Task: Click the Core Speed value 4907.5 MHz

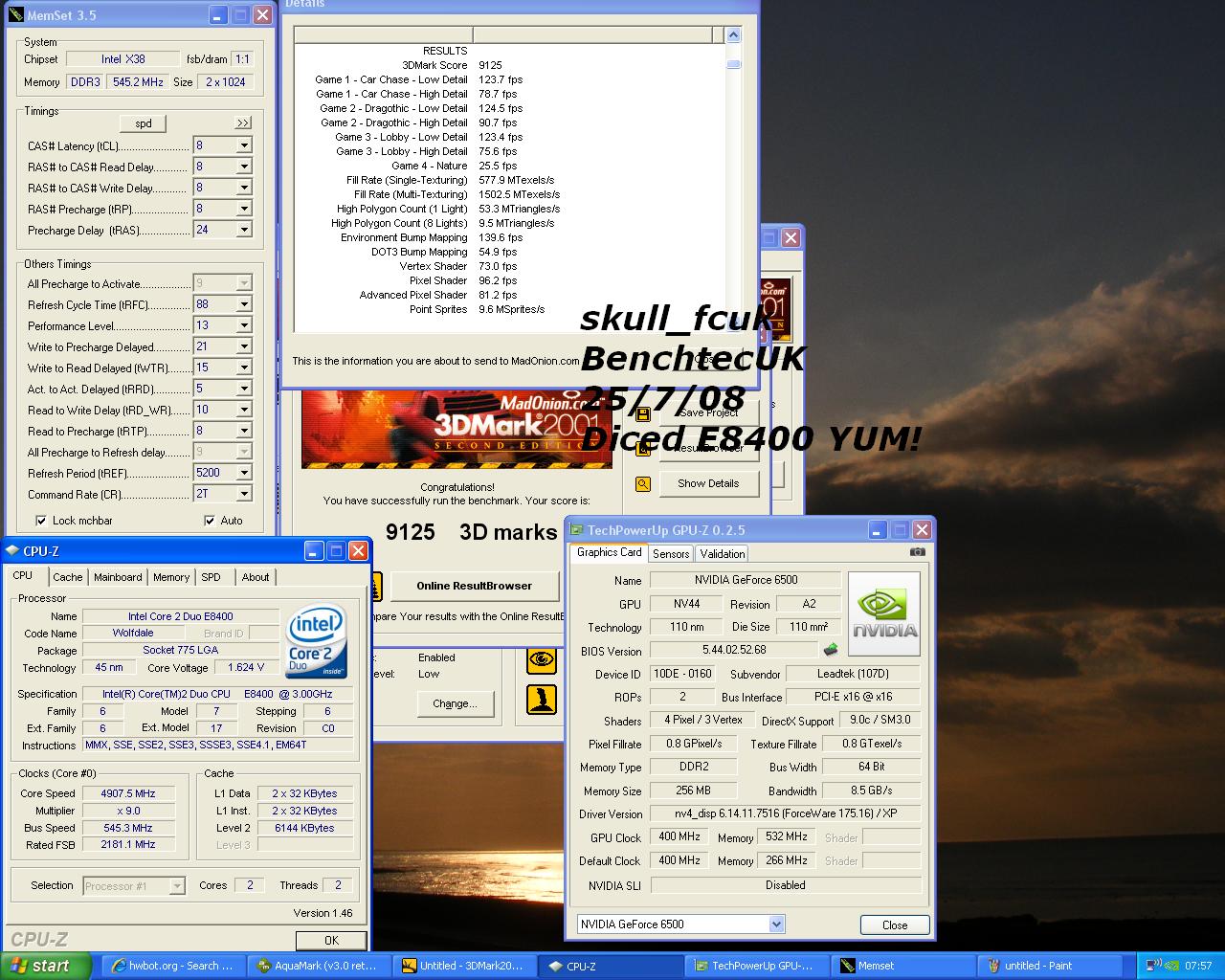Action: point(128,793)
